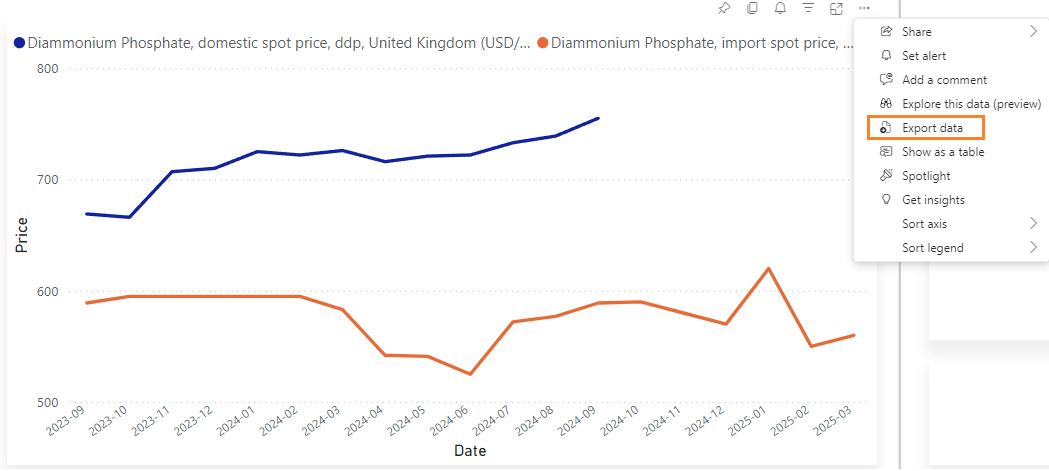Image resolution: width=1049 pixels, height=471 pixels.
Task: Choose Show as a table
Action: point(943,152)
